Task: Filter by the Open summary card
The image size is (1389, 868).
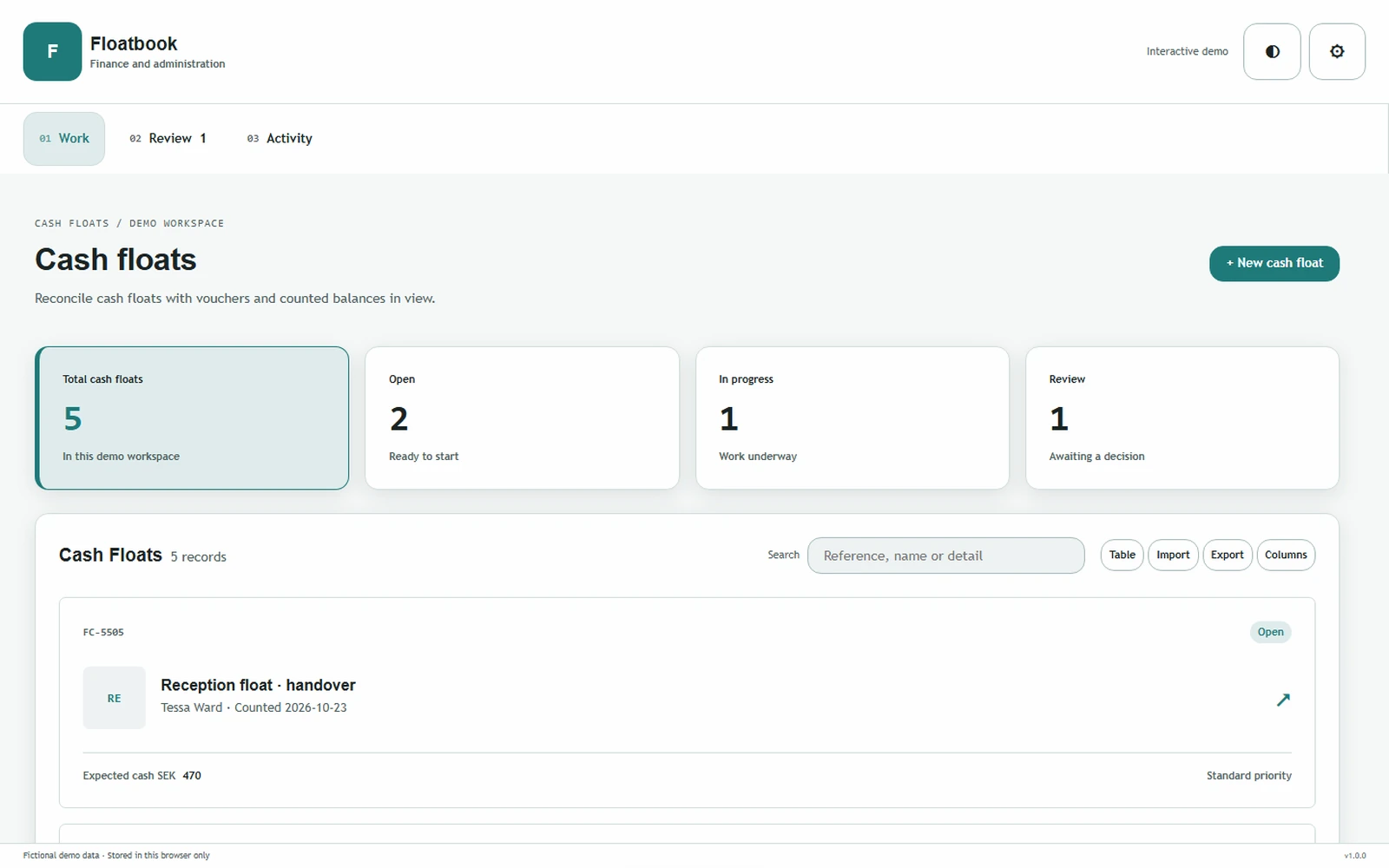Action: pos(522,418)
